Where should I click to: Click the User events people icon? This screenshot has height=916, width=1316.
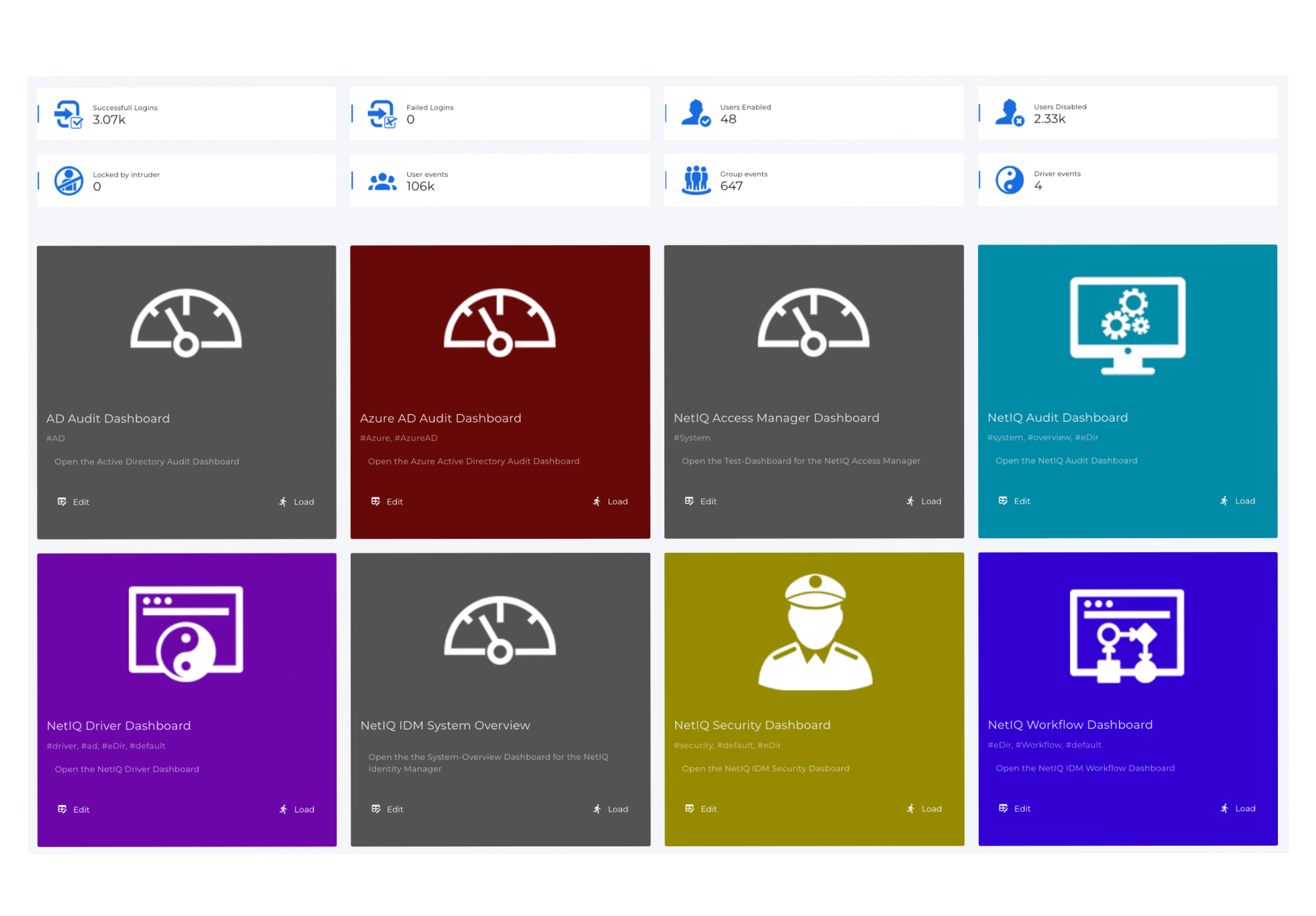pyautogui.click(x=382, y=182)
